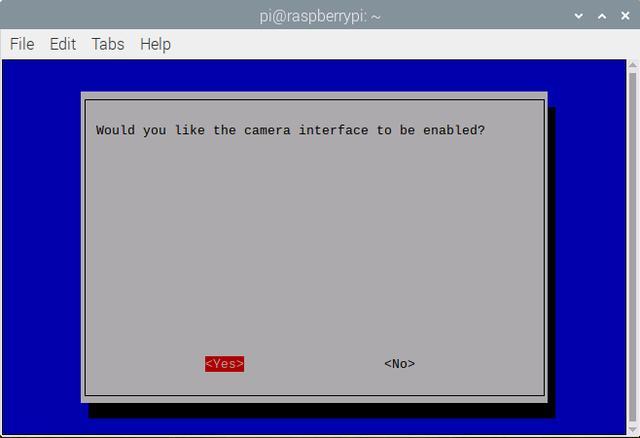Click the terminal vertical scrollbar
Image resolution: width=640 pixels, height=438 pixels.
pyautogui.click(x=633, y=247)
